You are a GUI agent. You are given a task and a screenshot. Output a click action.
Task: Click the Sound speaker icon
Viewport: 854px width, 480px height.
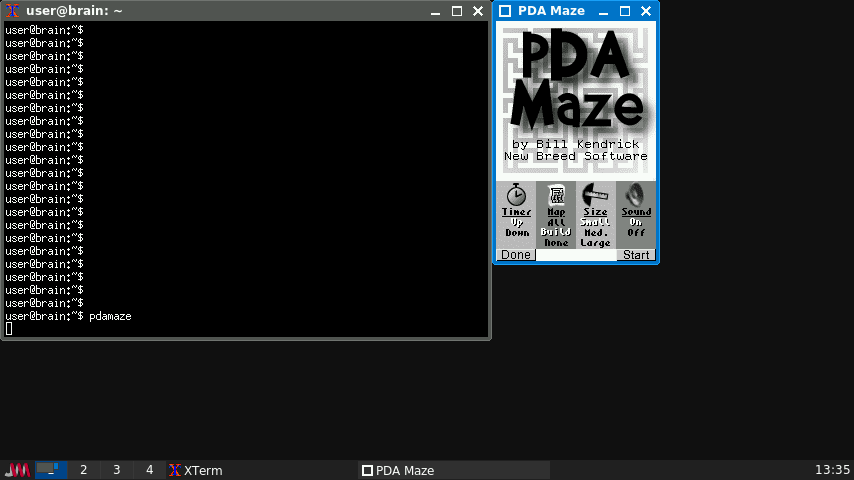(x=635, y=194)
